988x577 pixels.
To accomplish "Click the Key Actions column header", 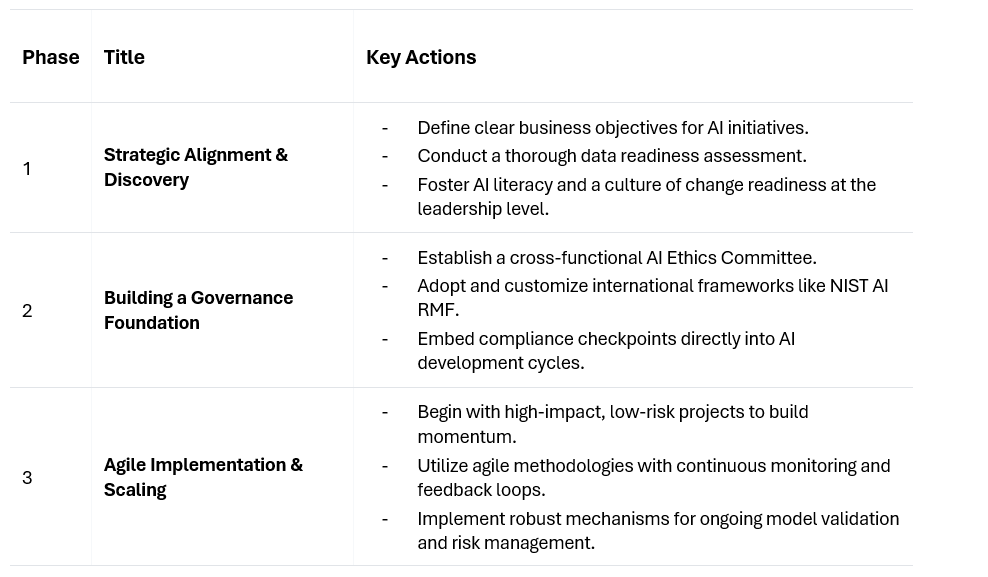I will click(421, 57).
